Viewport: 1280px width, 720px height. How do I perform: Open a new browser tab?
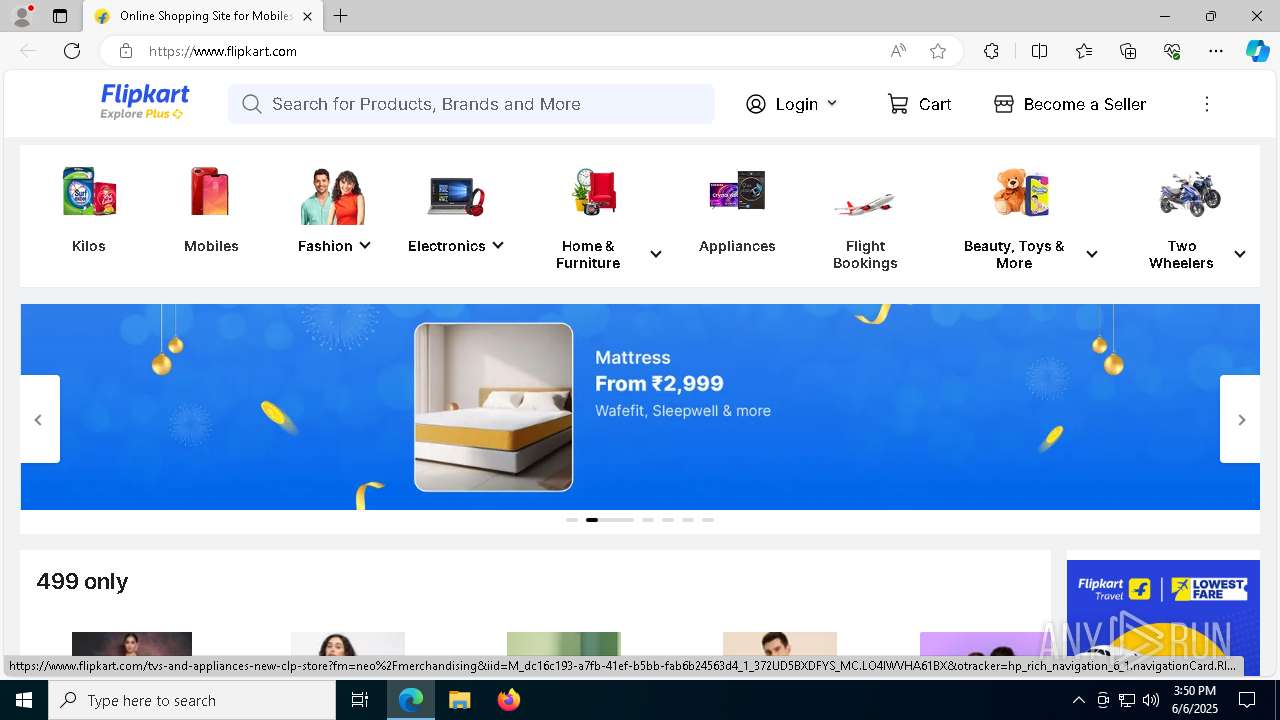pyautogui.click(x=341, y=16)
